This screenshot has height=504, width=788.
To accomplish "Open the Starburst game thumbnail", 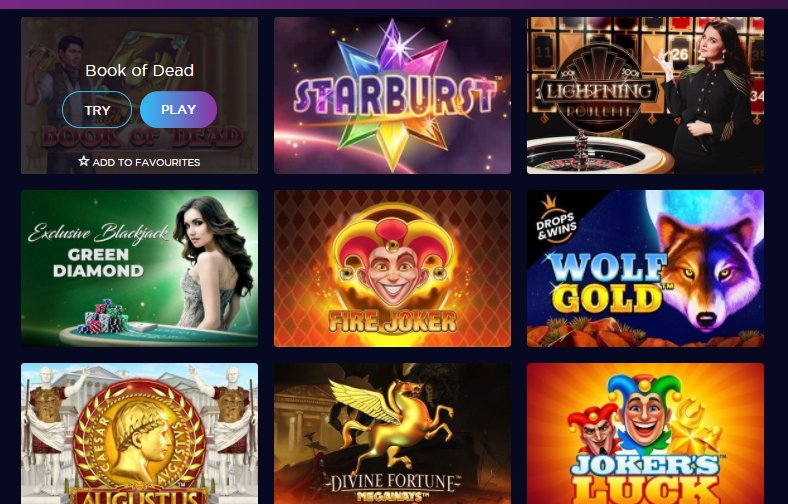I will 392,95.
